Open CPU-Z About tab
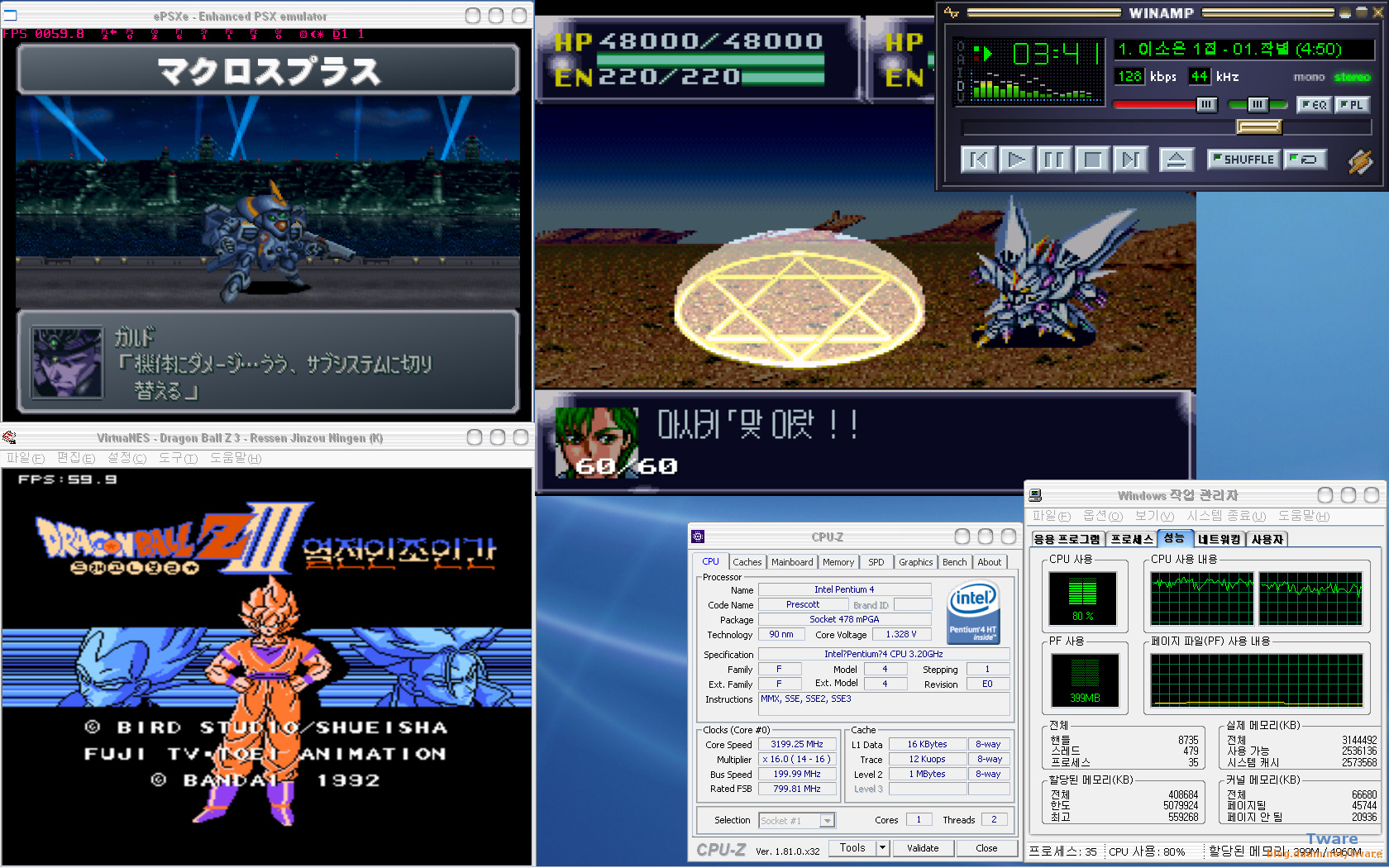The width and height of the screenshot is (1389, 868). click(990, 562)
